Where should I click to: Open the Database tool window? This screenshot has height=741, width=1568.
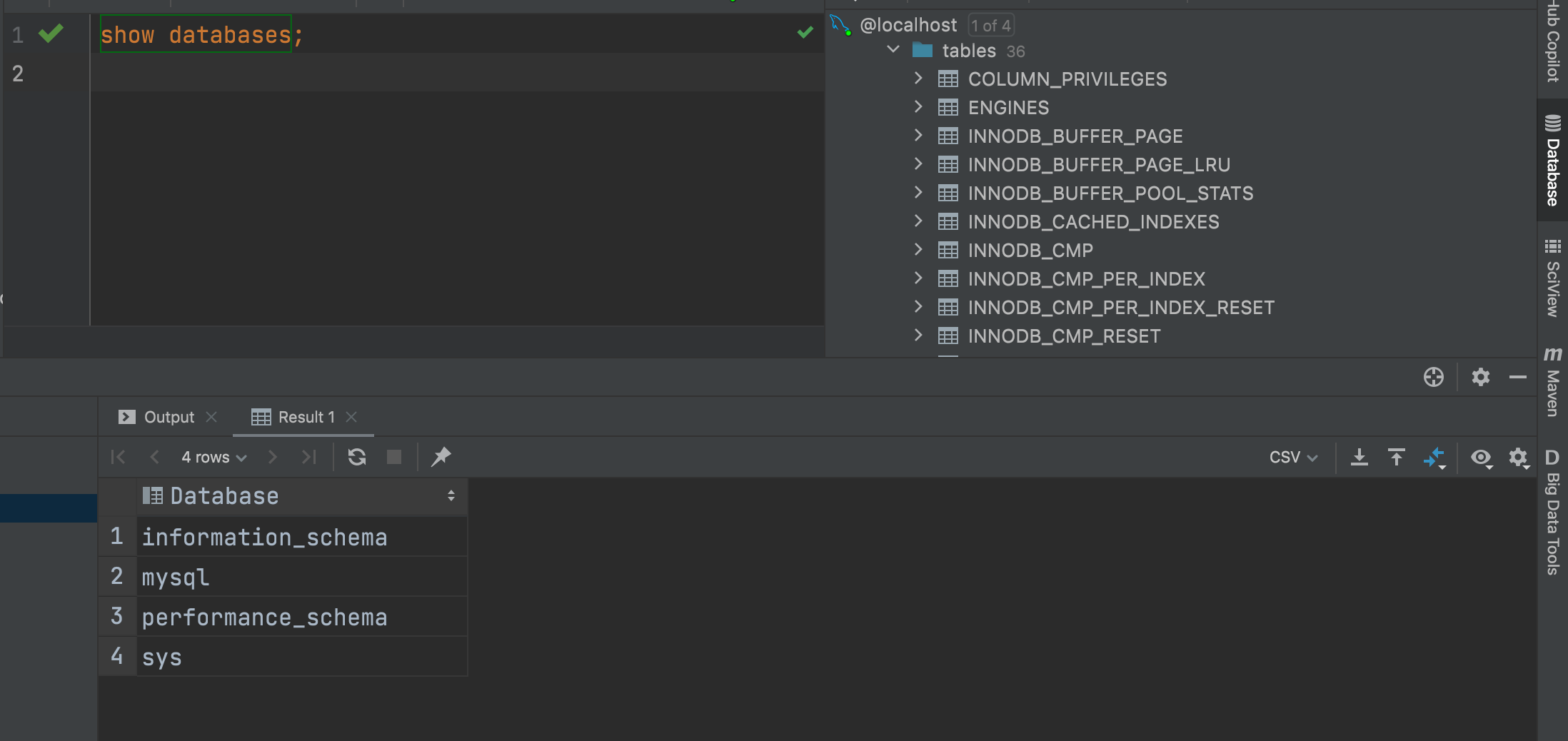1552,160
